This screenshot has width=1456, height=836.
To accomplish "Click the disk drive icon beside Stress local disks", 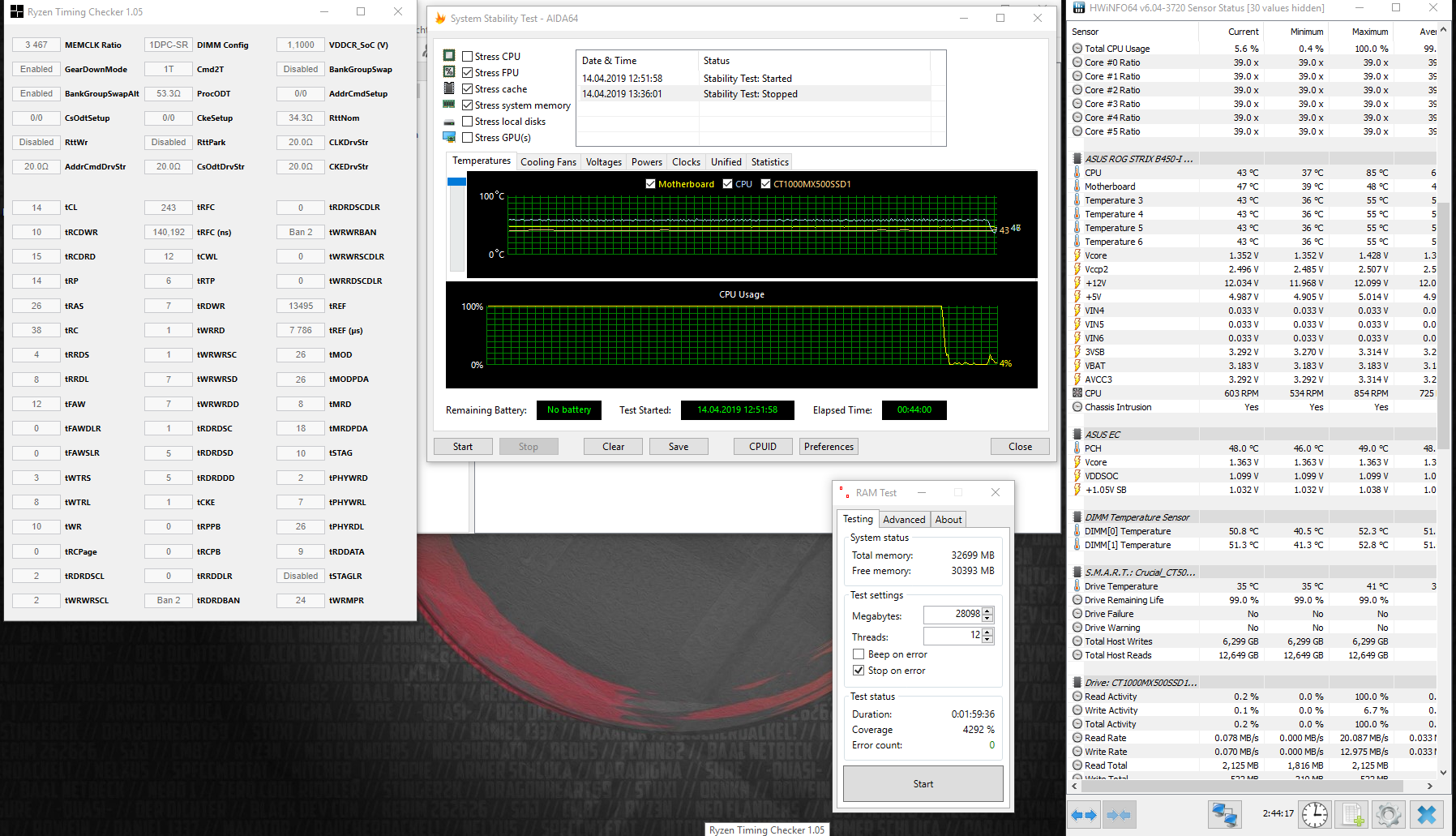I will (x=449, y=122).
